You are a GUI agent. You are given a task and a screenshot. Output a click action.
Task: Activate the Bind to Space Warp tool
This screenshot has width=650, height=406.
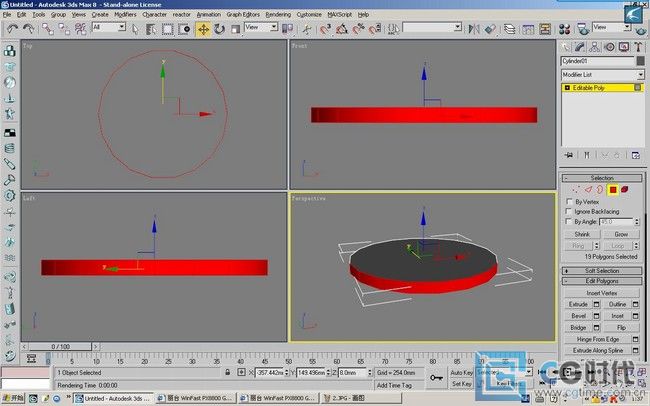[80, 29]
